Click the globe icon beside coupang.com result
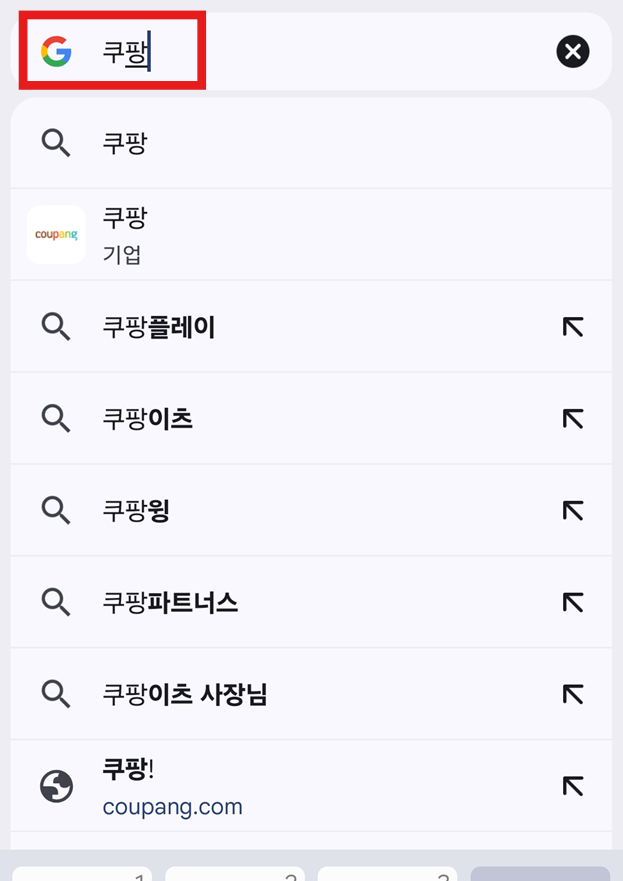The image size is (623, 881). point(56,786)
